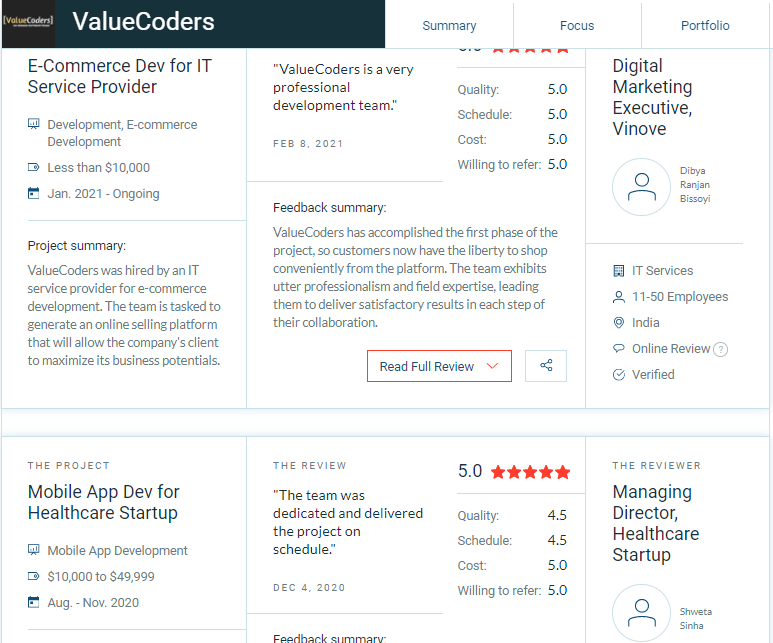Expand review using the red chevron arrow
The height and width of the screenshot is (643, 773).
click(x=492, y=366)
